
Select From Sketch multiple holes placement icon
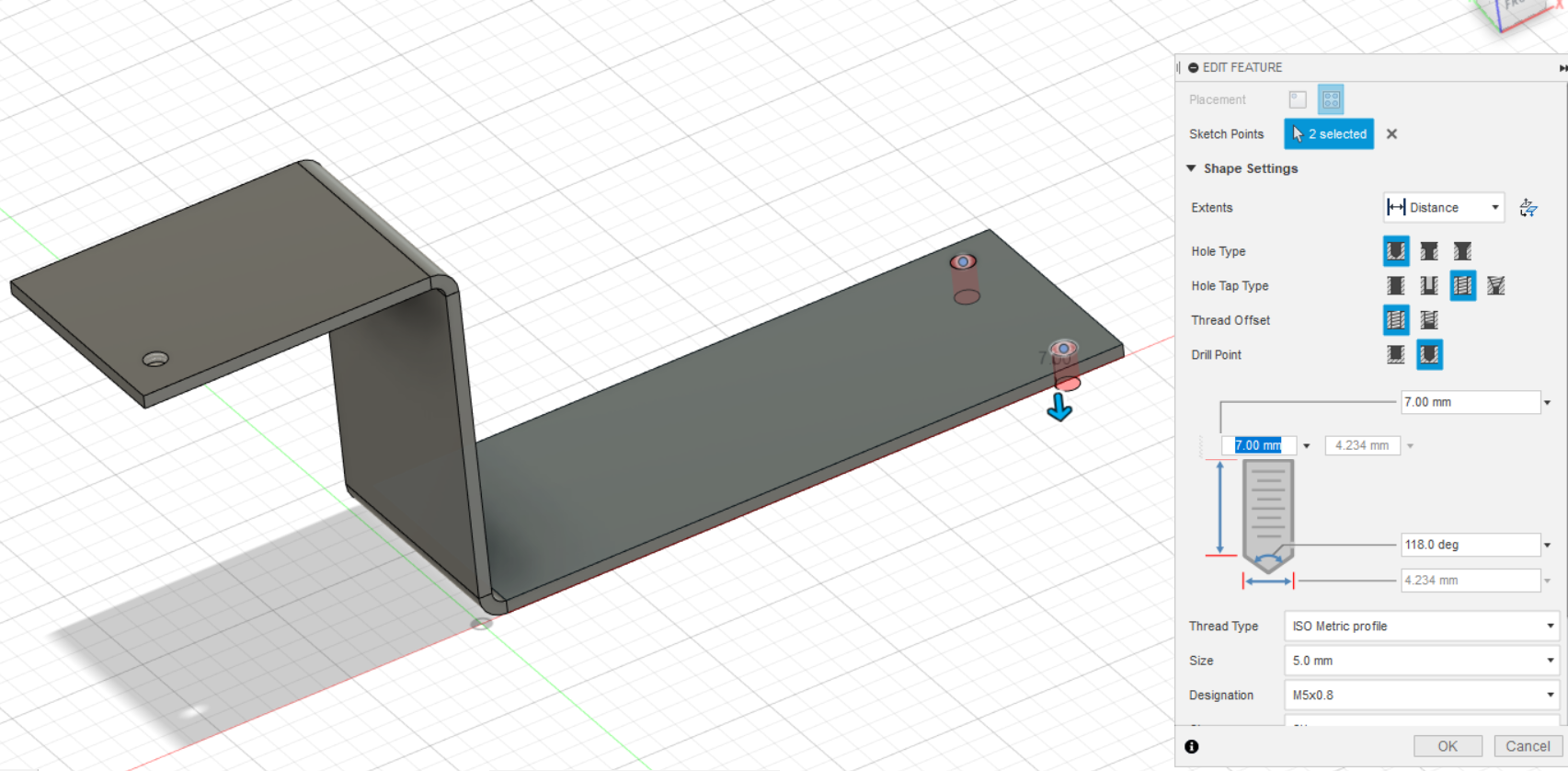coord(1331,99)
